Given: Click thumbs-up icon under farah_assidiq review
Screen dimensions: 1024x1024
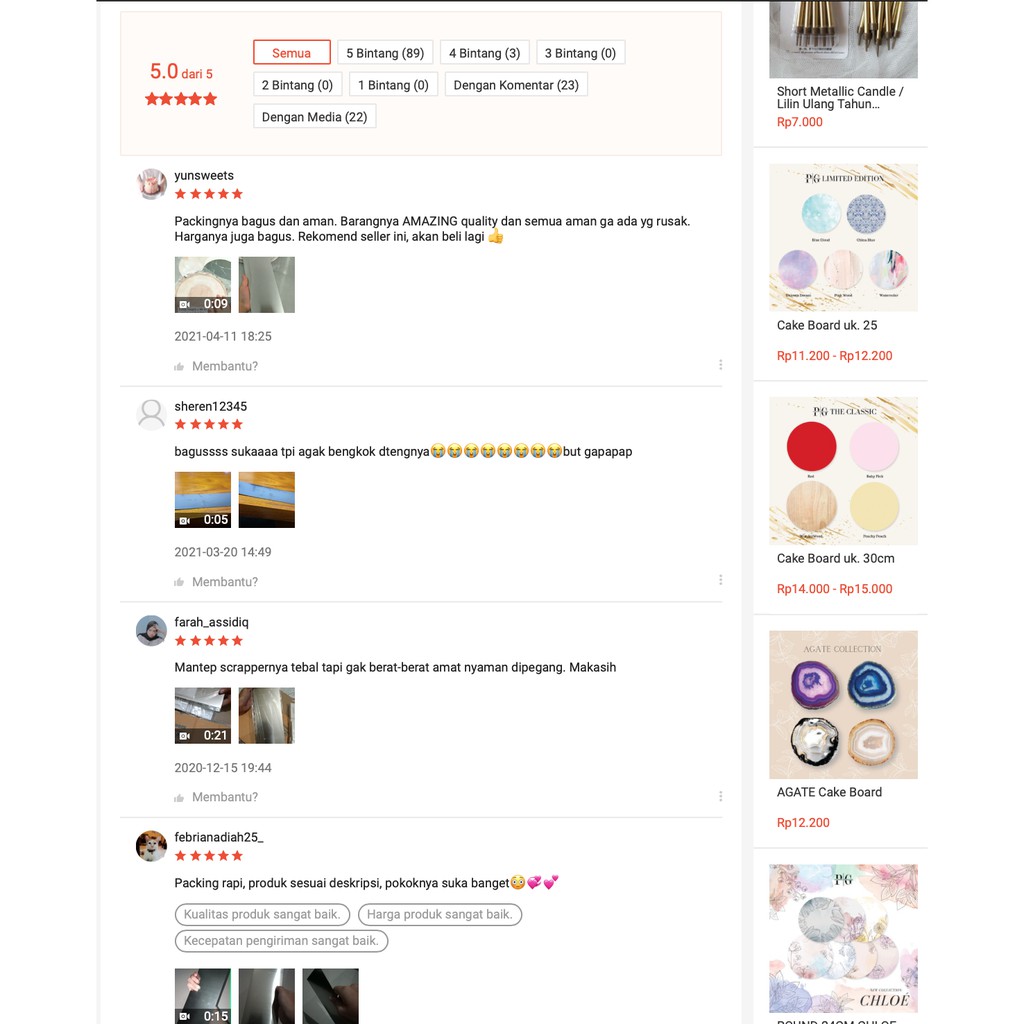Looking at the screenshot, I should [x=179, y=797].
